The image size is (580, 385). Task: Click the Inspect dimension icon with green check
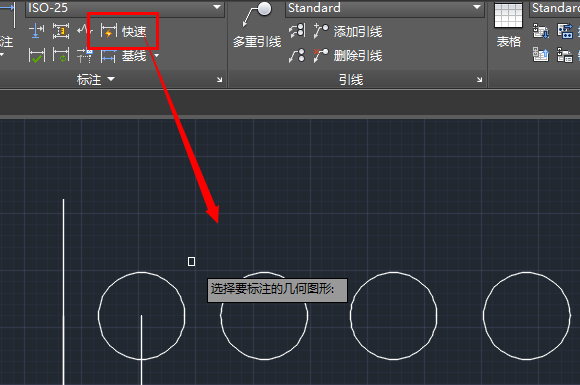tap(37, 56)
